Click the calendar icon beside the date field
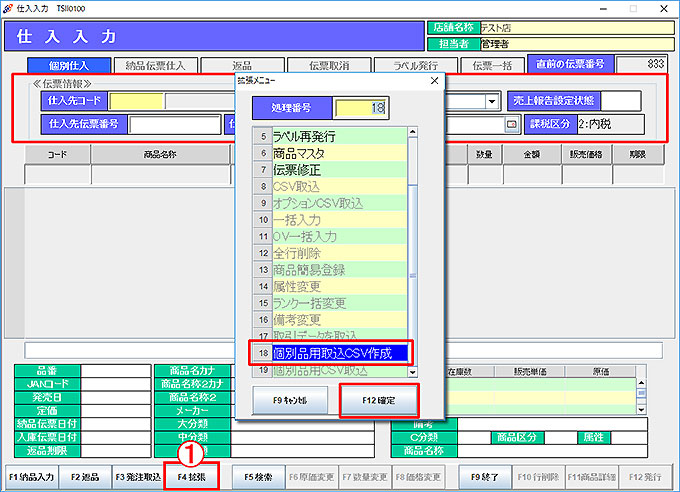Viewport: 680px width, 492px height. [x=512, y=125]
